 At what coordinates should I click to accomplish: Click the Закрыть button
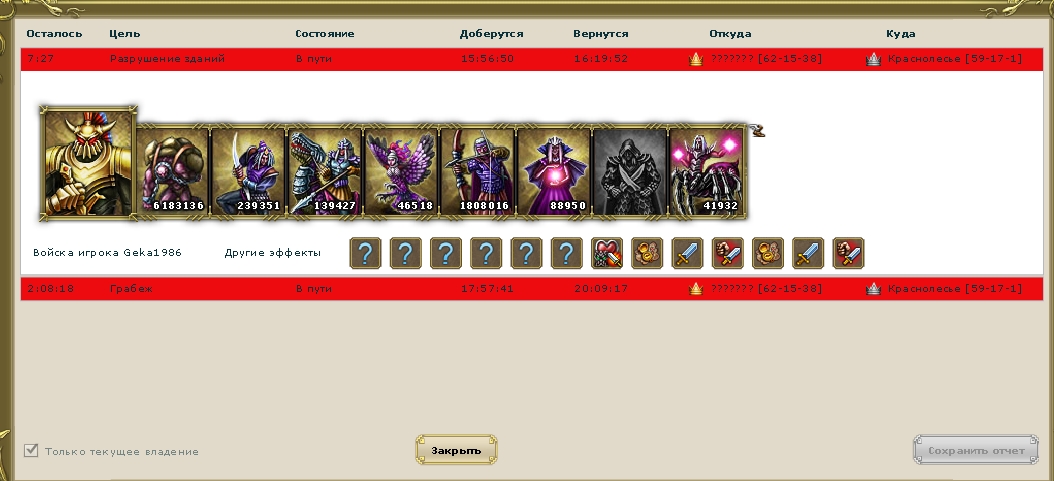pos(456,450)
